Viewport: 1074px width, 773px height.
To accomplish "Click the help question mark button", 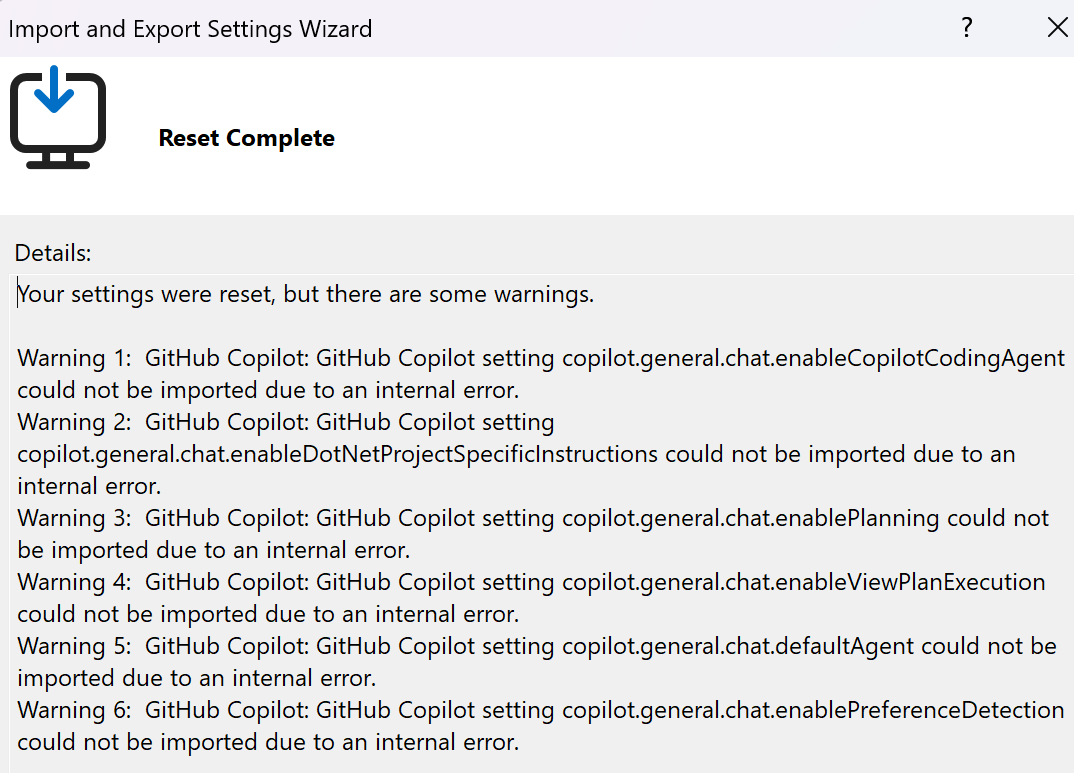I will pyautogui.click(x=966, y=28).
